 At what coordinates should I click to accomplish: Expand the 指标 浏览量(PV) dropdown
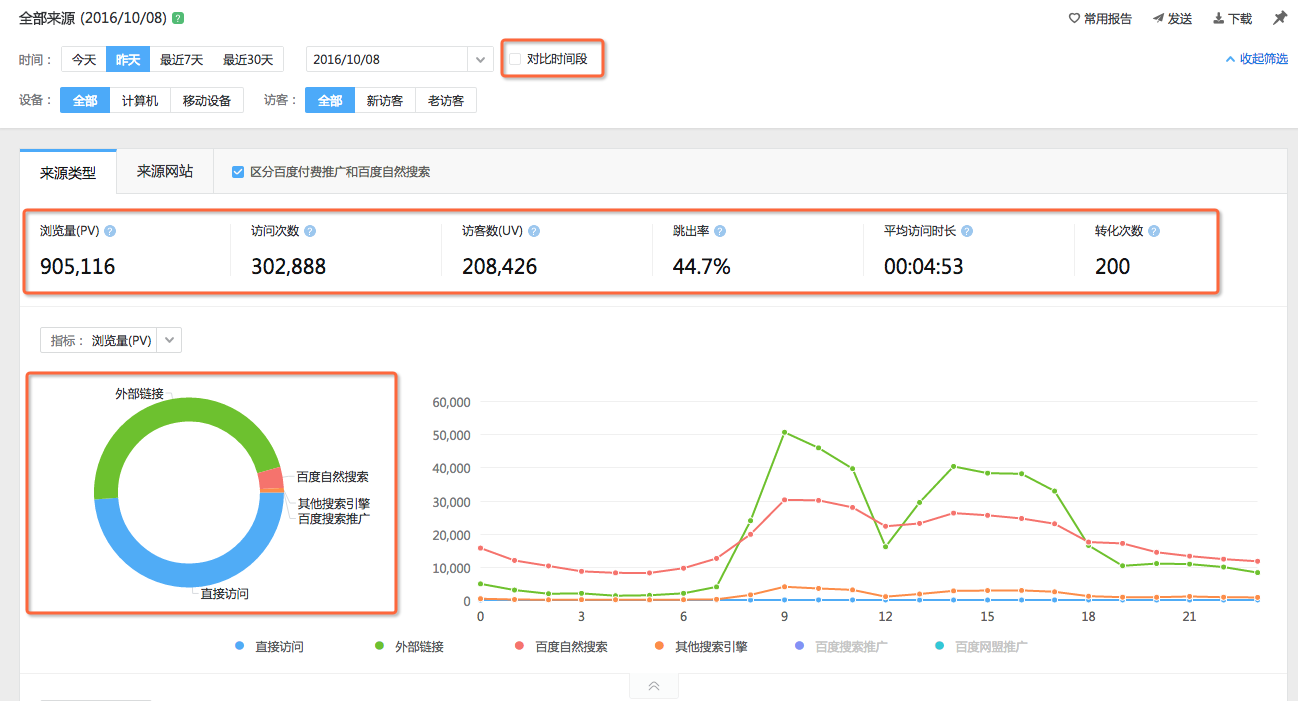click(169, 340)
